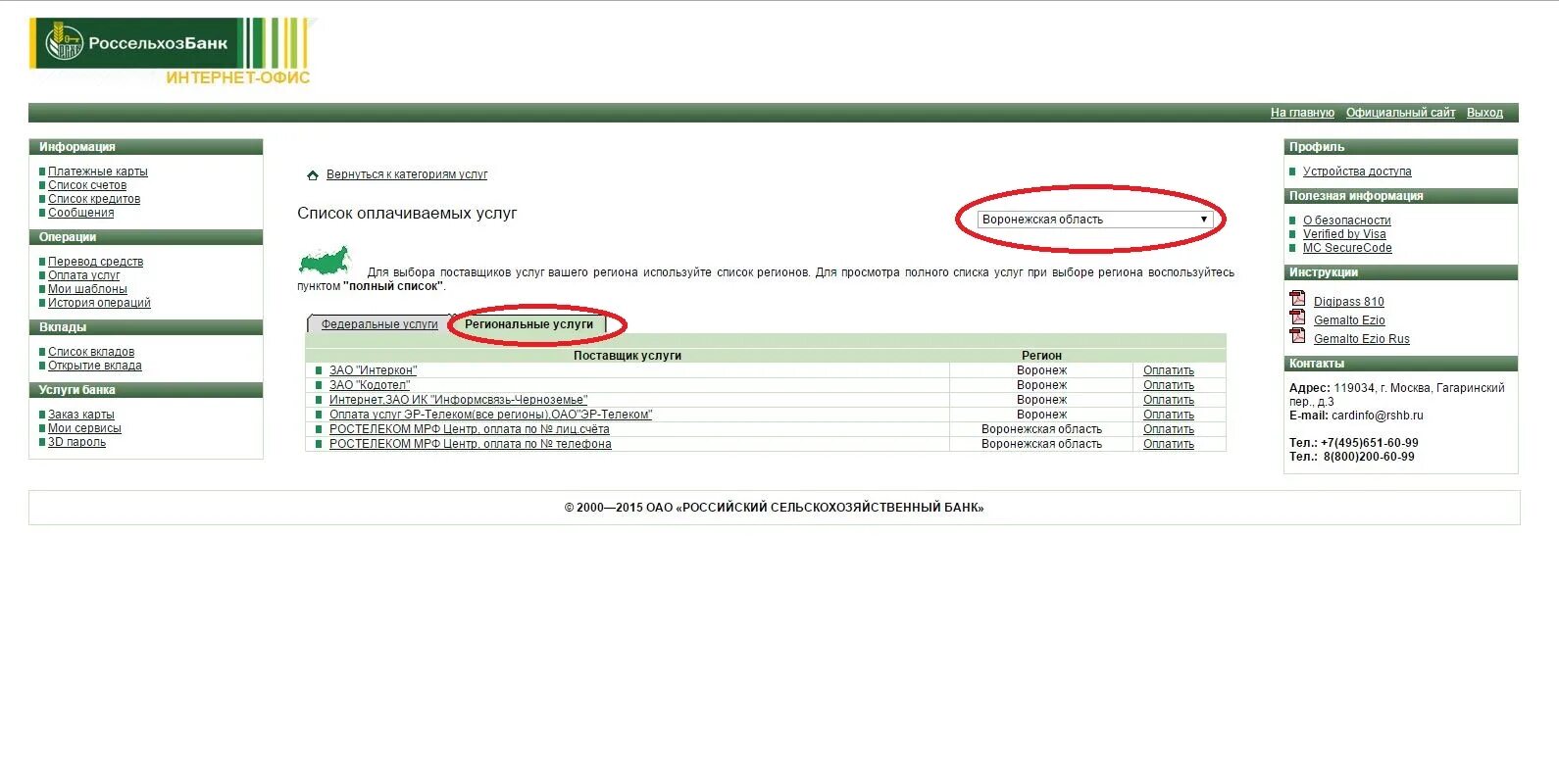
Task: Open 'О безопасности' link
Action: (x=1347, y=220)
